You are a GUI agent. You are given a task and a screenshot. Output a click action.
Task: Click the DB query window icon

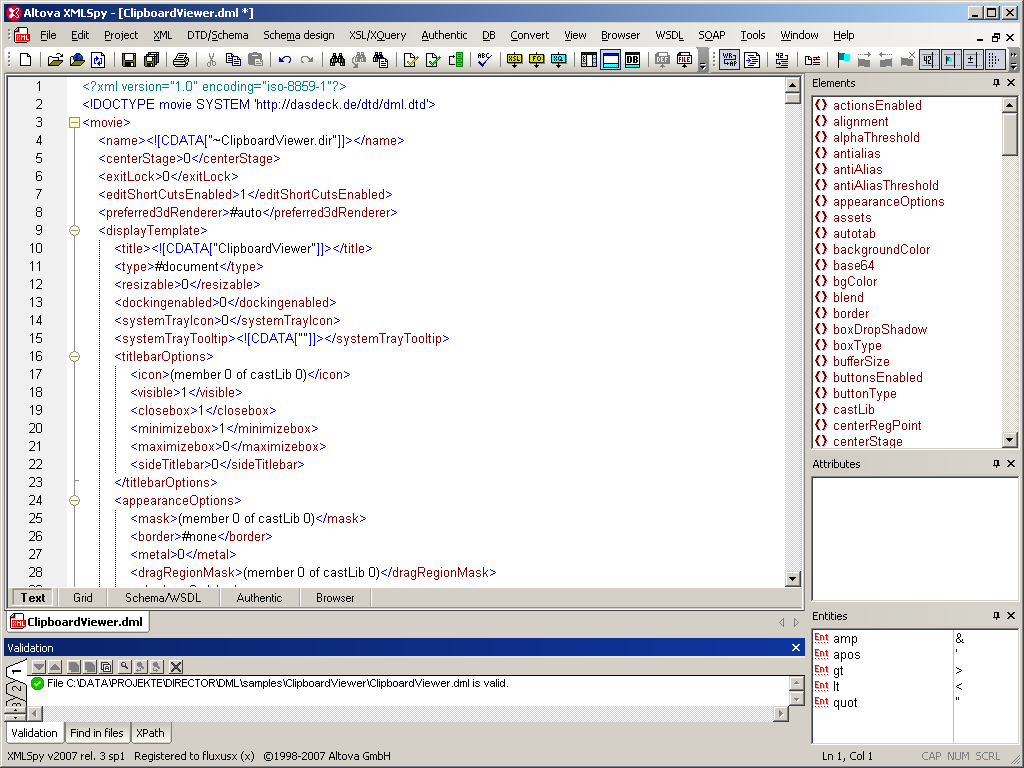coord(632,60)
